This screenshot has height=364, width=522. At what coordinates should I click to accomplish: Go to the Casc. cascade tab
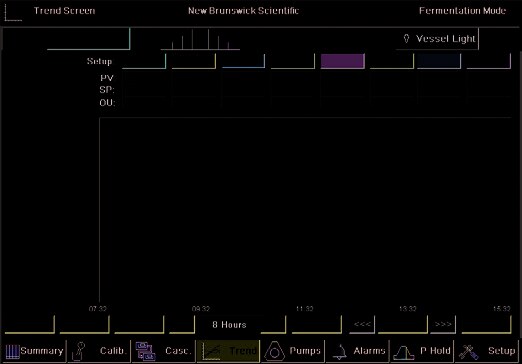click(164, 351)
